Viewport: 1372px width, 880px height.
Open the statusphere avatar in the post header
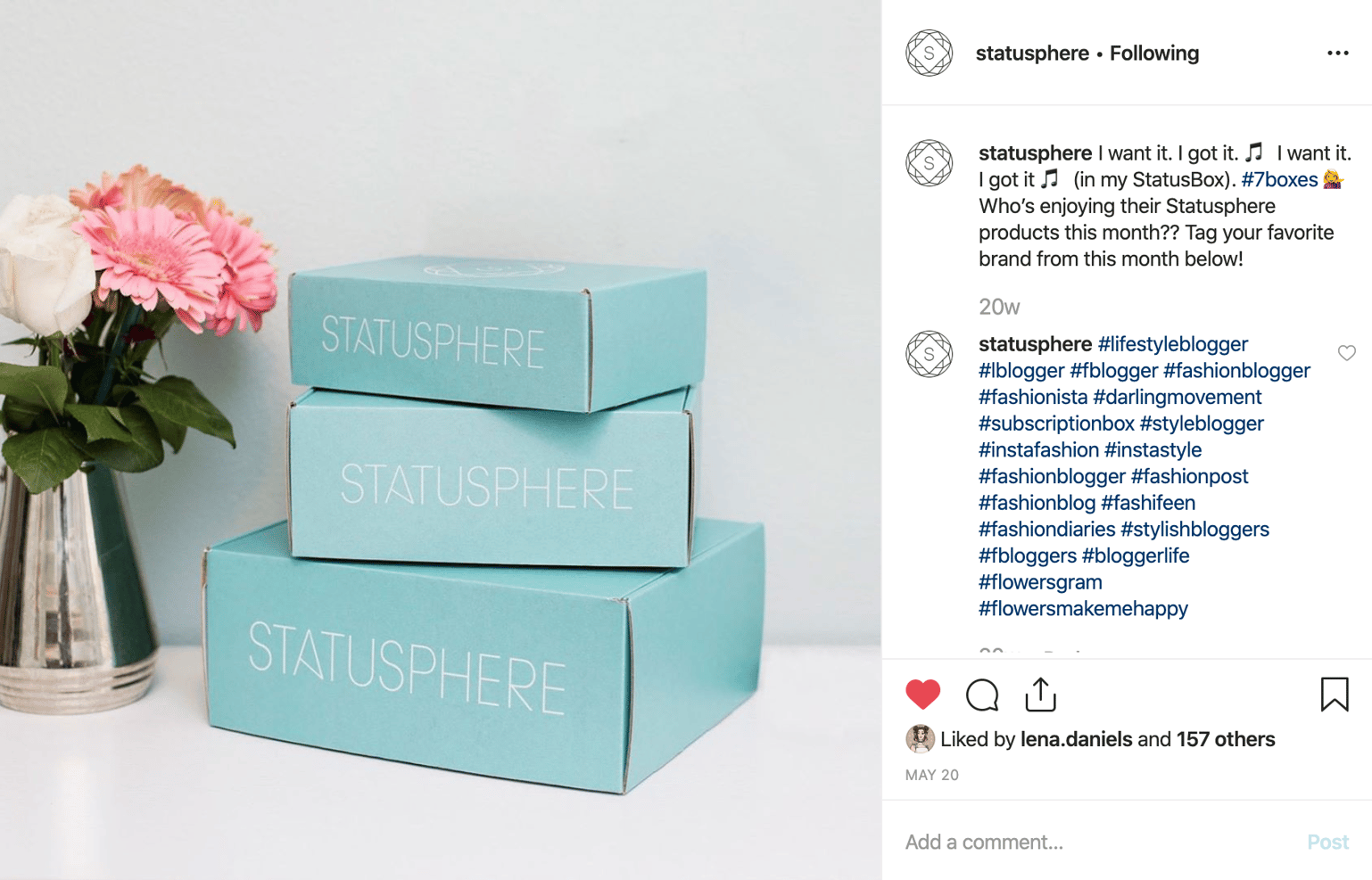[929, 53]
